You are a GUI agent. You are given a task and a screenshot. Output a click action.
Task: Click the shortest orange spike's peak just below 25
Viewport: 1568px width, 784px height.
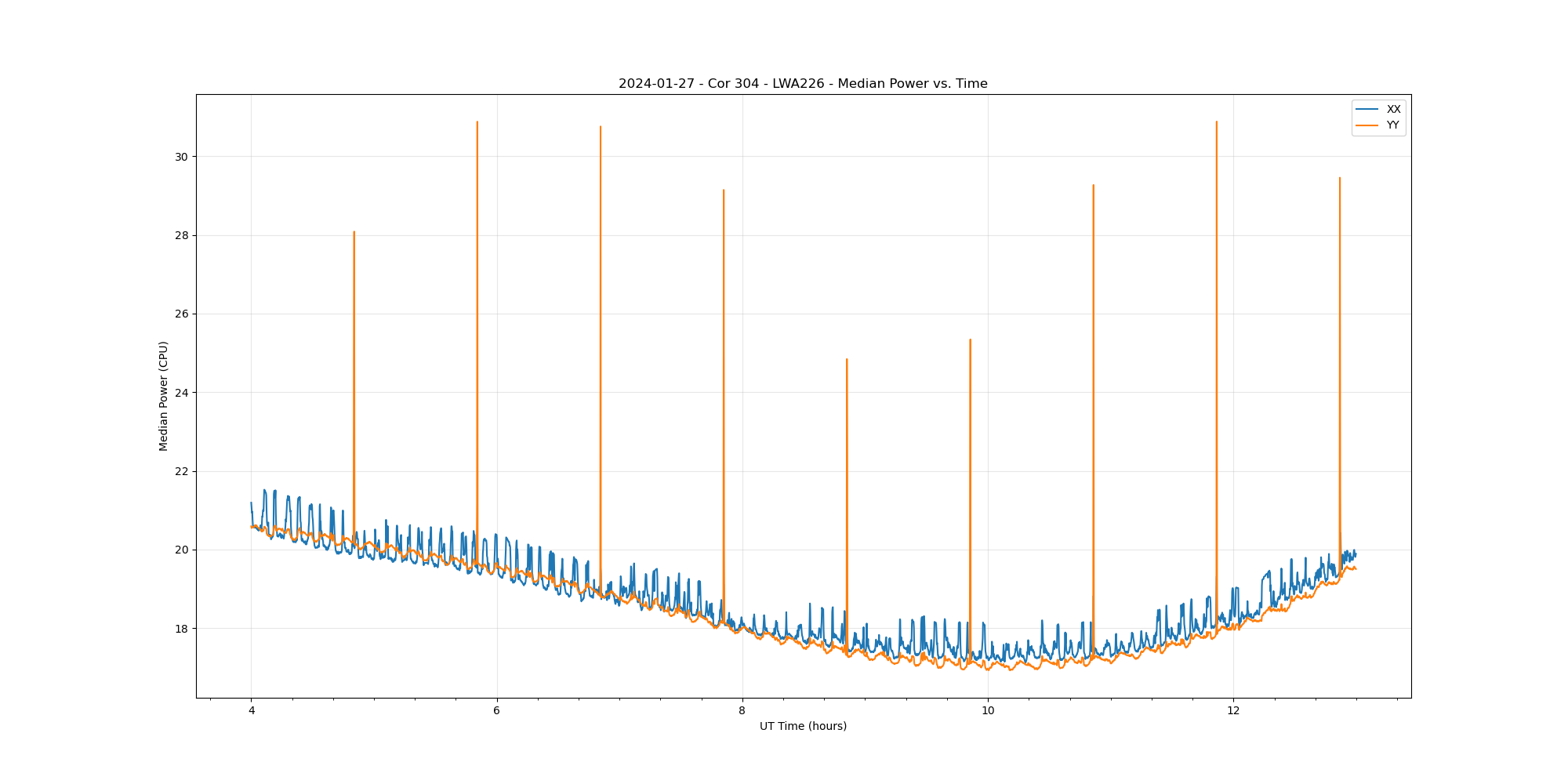[847, 360]
